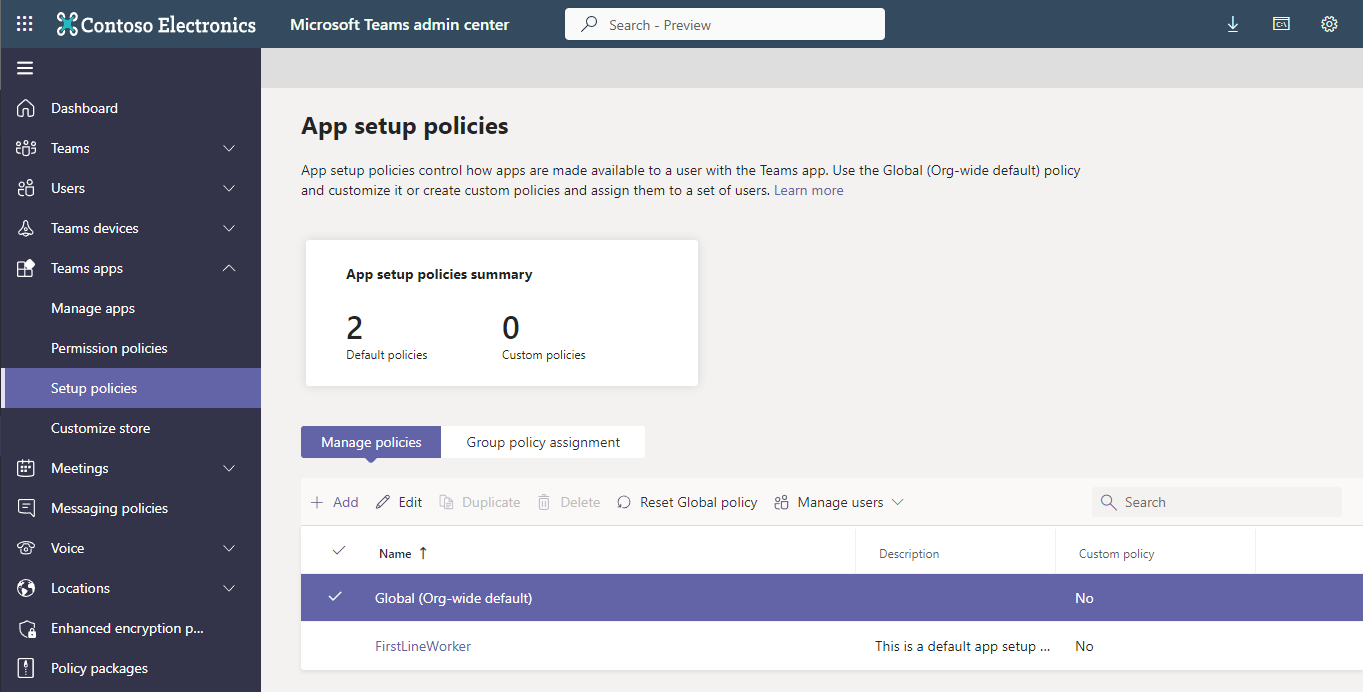Click the Teams apps grid icon

pos(26,268)
